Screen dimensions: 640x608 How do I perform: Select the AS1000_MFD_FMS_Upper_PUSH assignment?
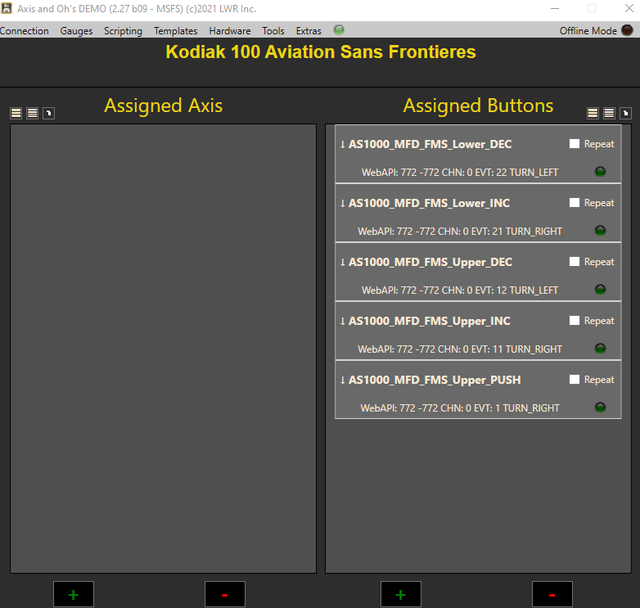pos(478,390)
